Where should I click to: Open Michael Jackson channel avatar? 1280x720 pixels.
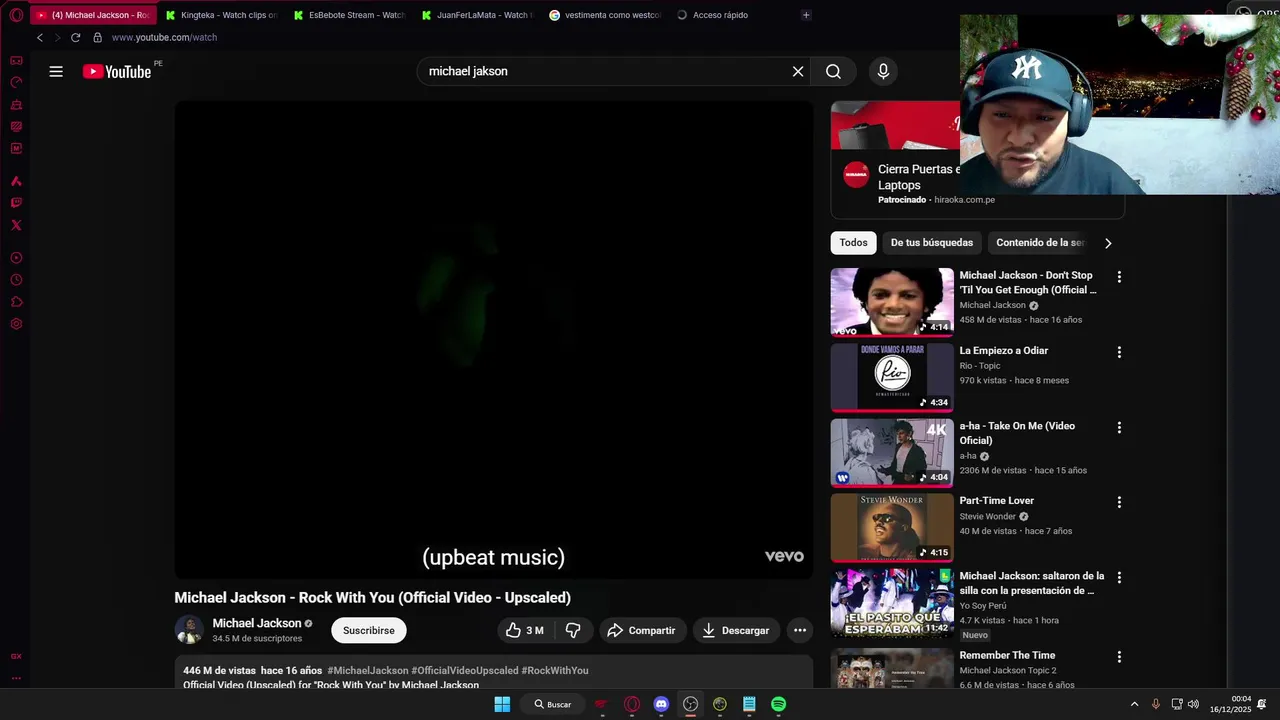coord(189,630)
